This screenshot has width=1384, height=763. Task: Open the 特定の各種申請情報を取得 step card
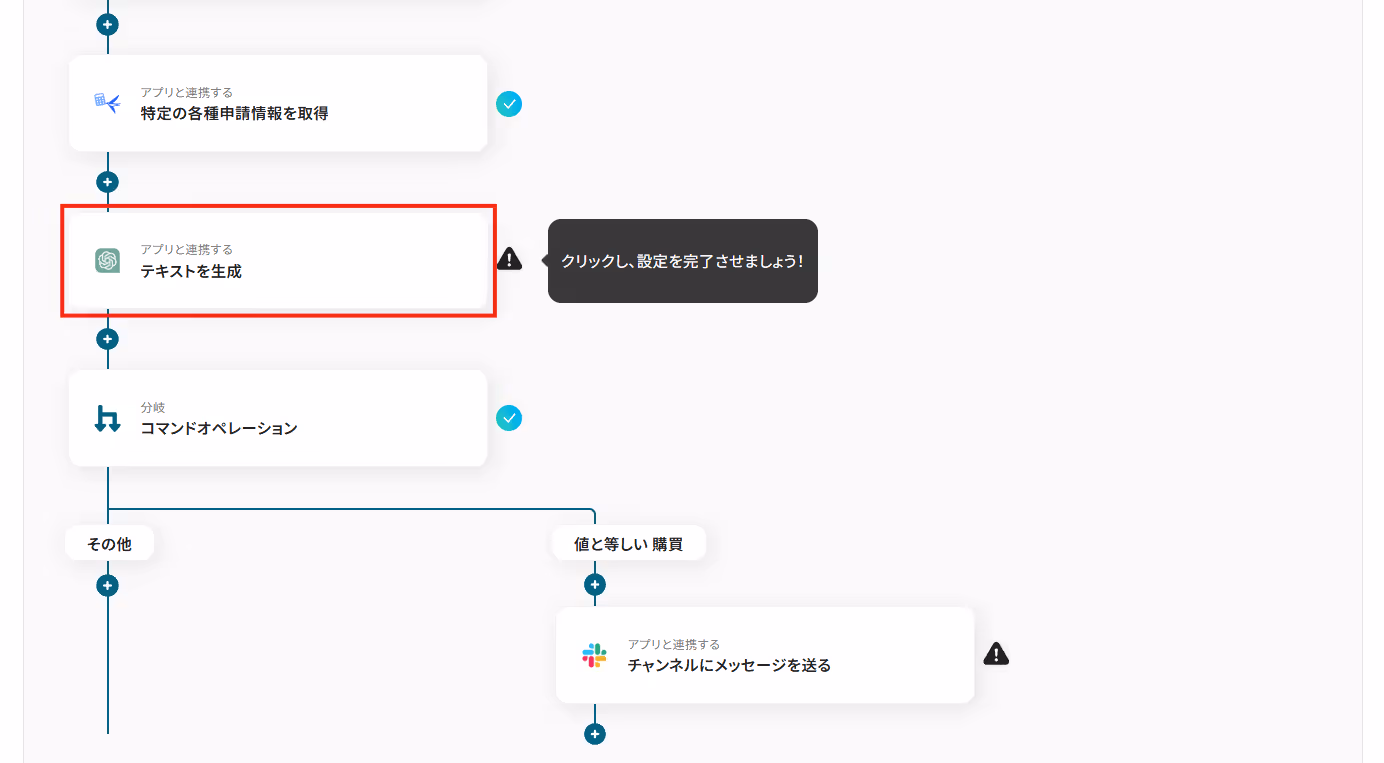click(x=278, y=103)
